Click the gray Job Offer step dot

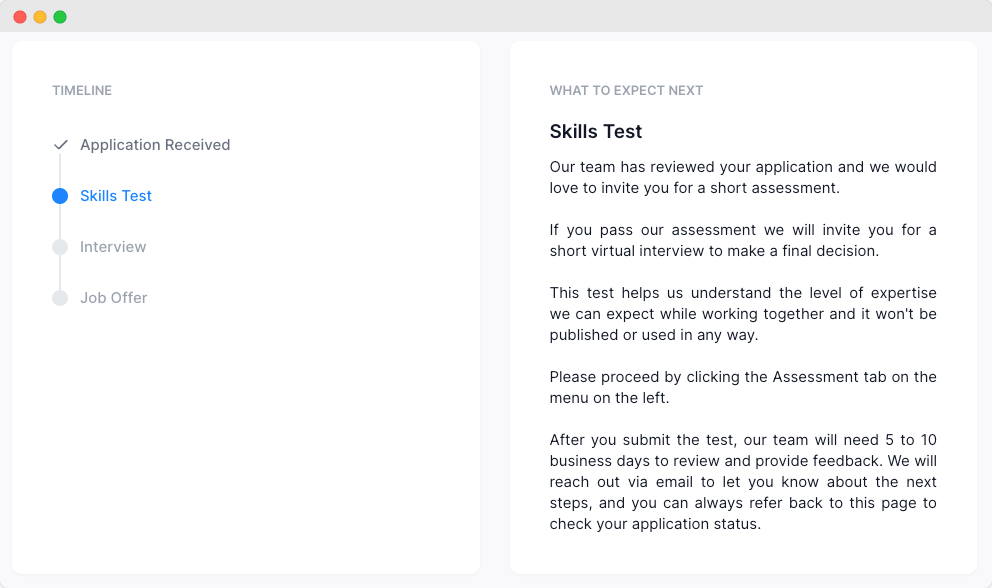point(60,298)
